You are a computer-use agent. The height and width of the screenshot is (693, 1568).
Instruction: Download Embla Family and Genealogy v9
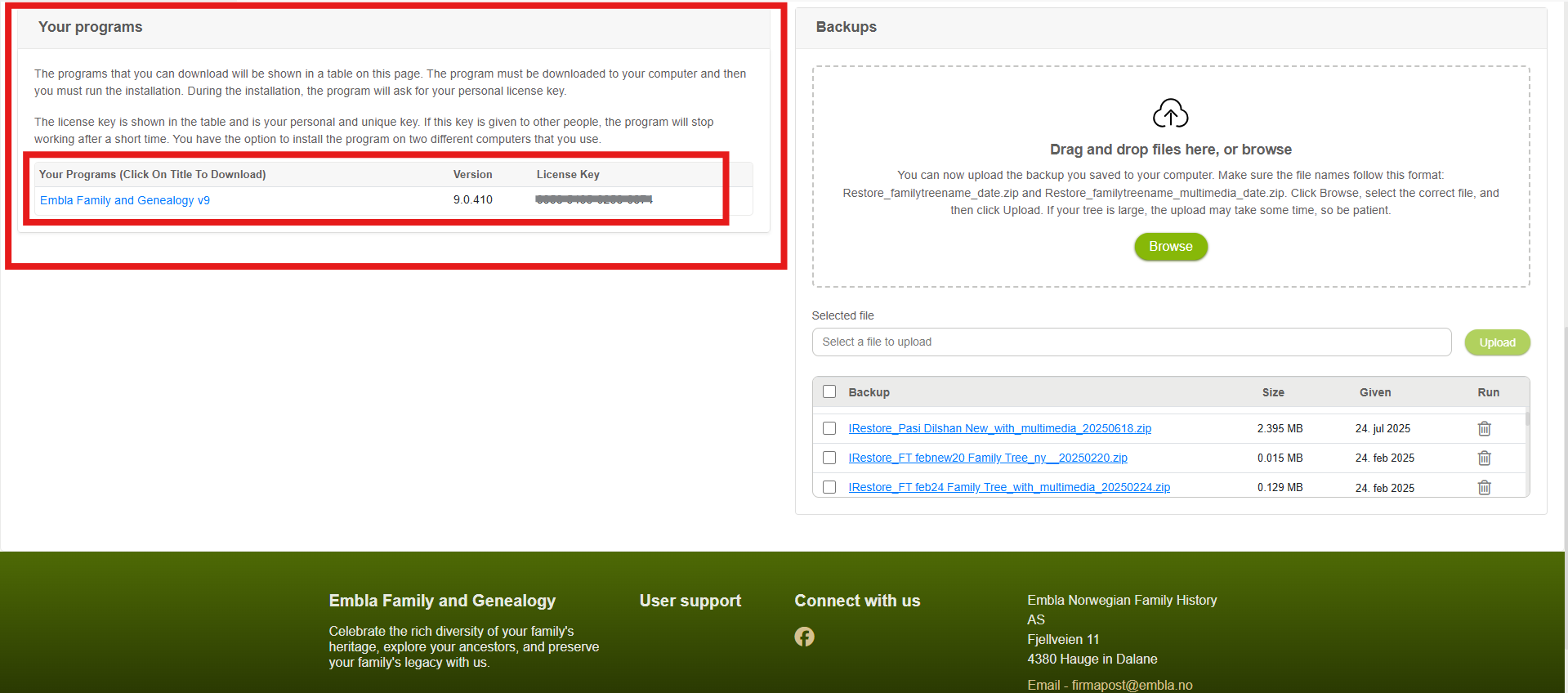pyautogui.click(x=125, y=200)
